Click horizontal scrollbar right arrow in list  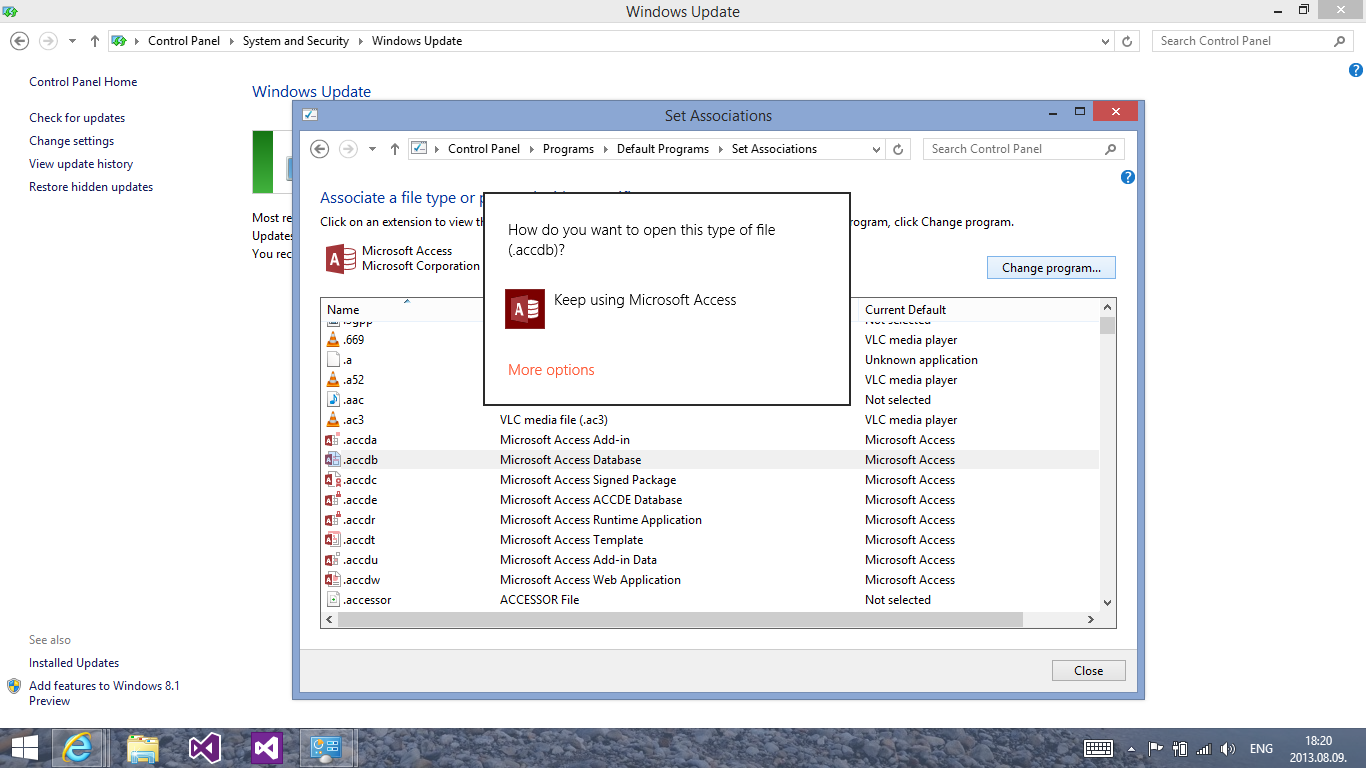pos(1091,620)
